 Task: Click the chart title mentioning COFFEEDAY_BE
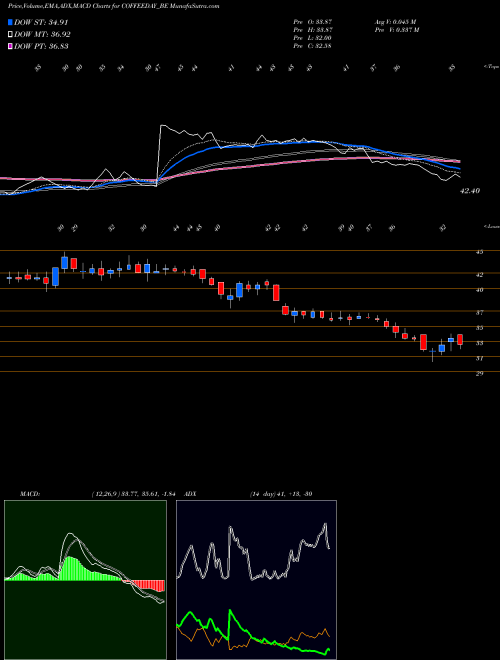pyautogui.click(x=114, y=6)
